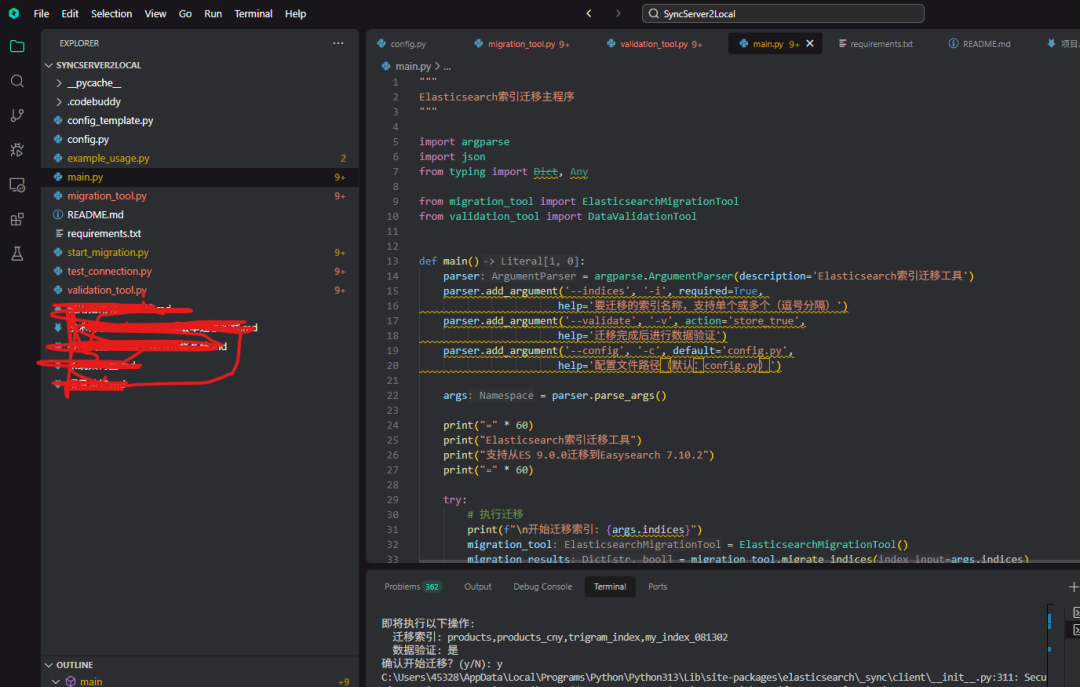Select the Terminal panel tab
Image resolution: width=1080 pixels, height=687 pixels.
(x=610, y=586)
